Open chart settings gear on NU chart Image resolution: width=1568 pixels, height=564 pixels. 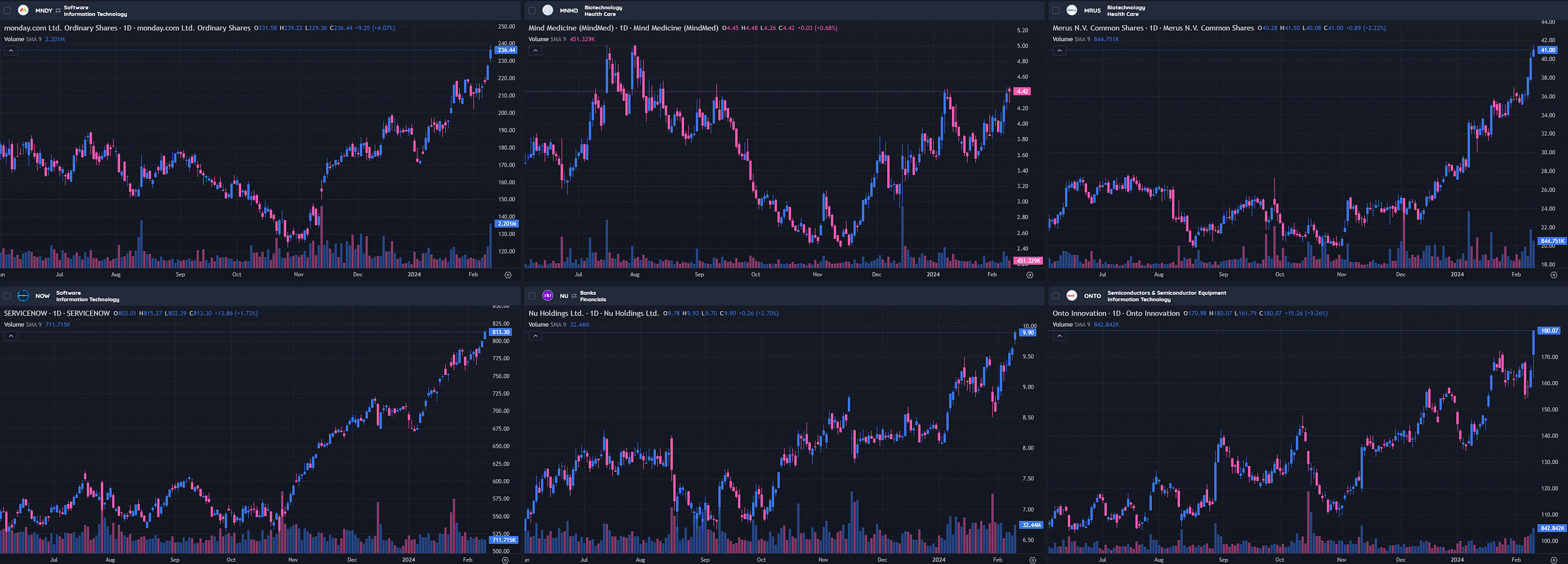pos(1032,560)
